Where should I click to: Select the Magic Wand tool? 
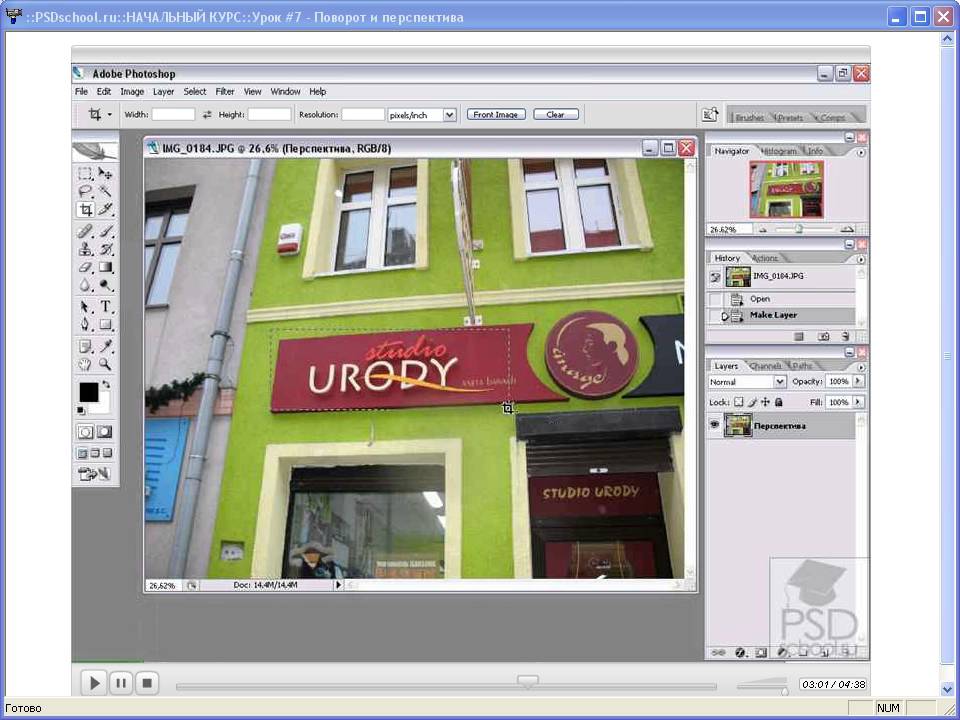coord(105,192)
